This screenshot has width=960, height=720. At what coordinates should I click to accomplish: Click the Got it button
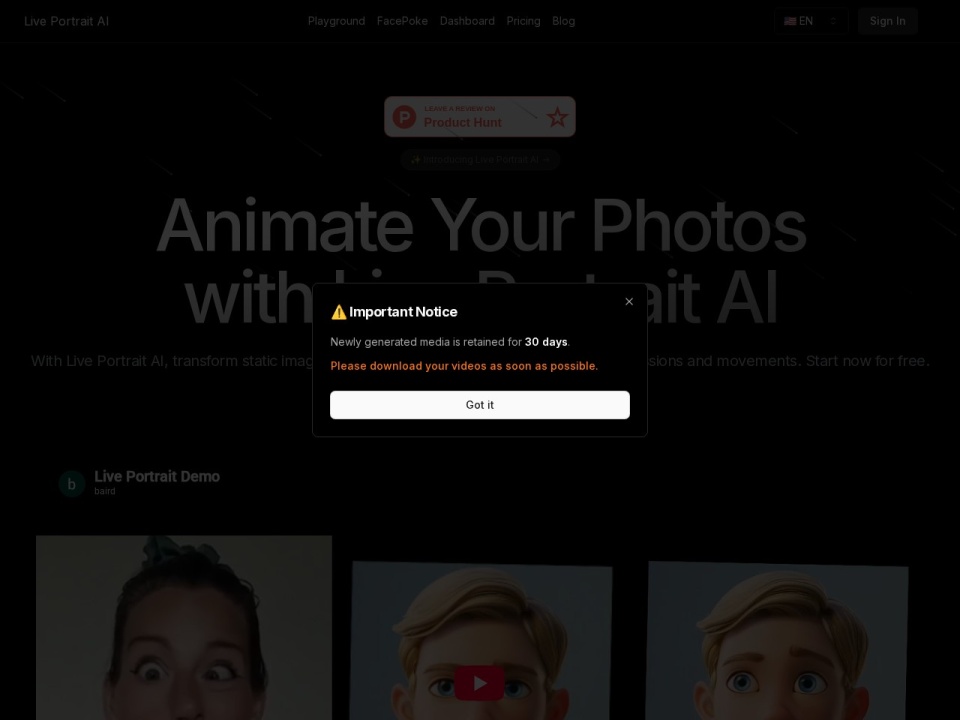click(x=479, y=405)
